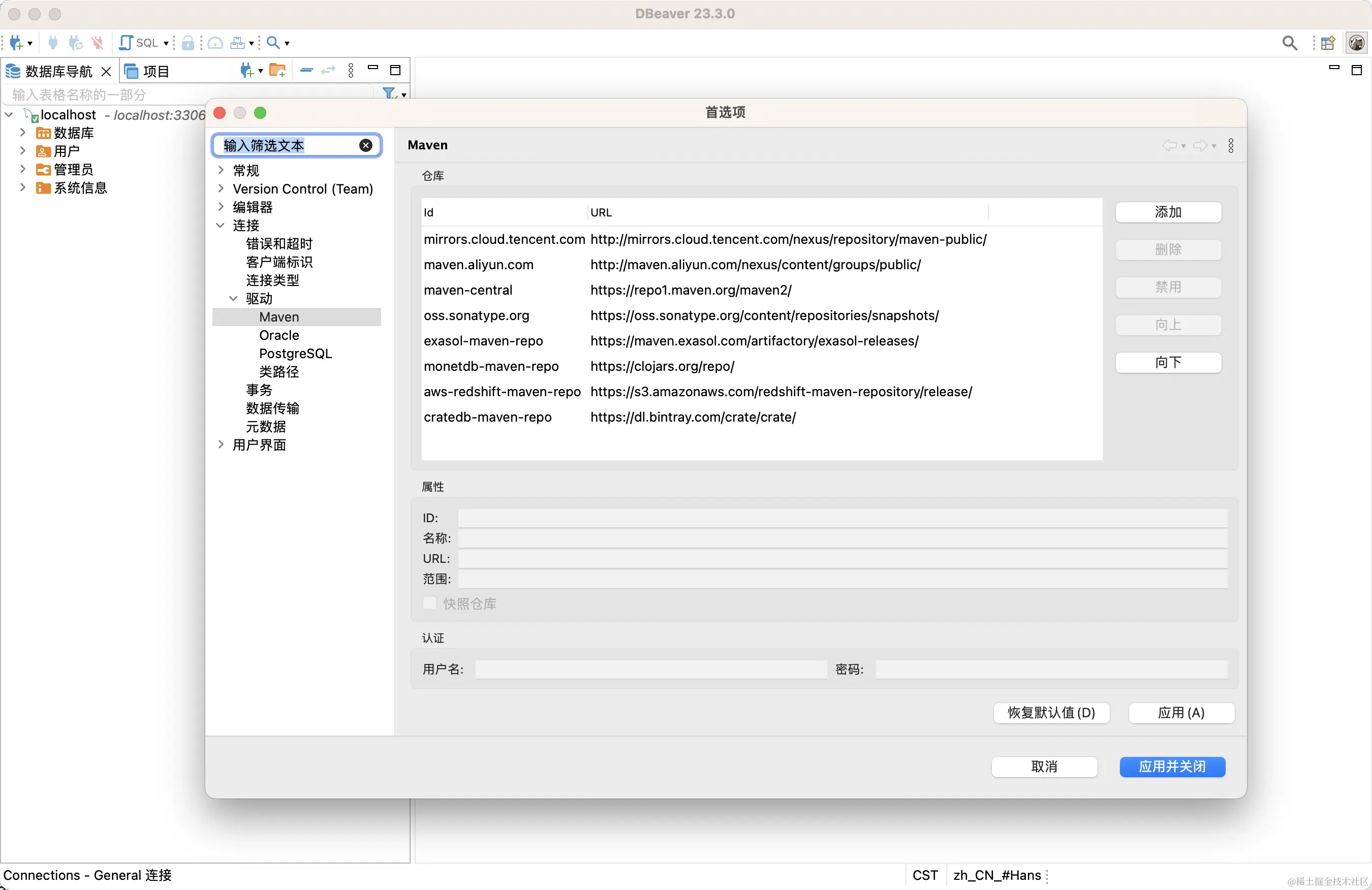Click the new database connection plug icon

pyautogui.click(x=16, y=43)
